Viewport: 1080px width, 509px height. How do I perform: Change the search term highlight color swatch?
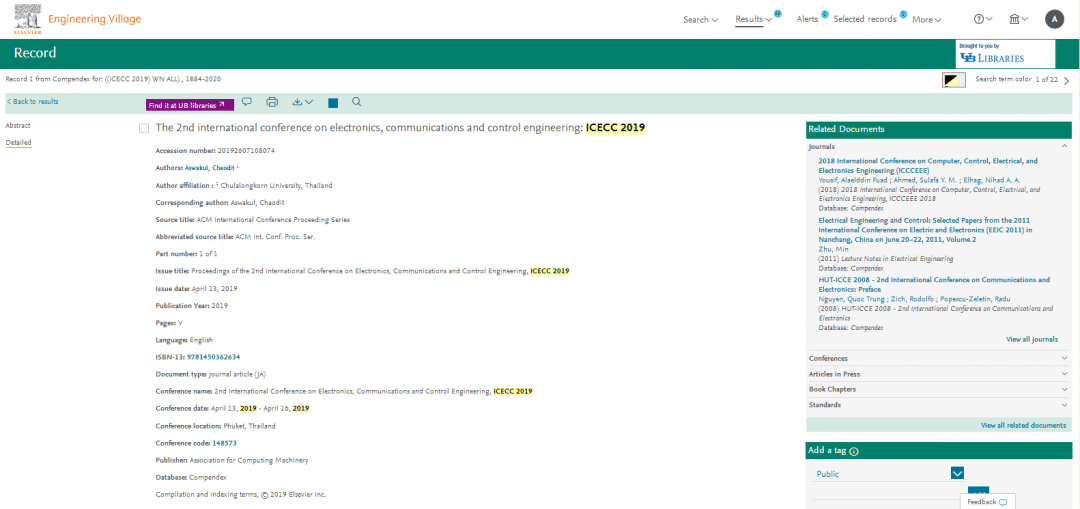(954, 80)
